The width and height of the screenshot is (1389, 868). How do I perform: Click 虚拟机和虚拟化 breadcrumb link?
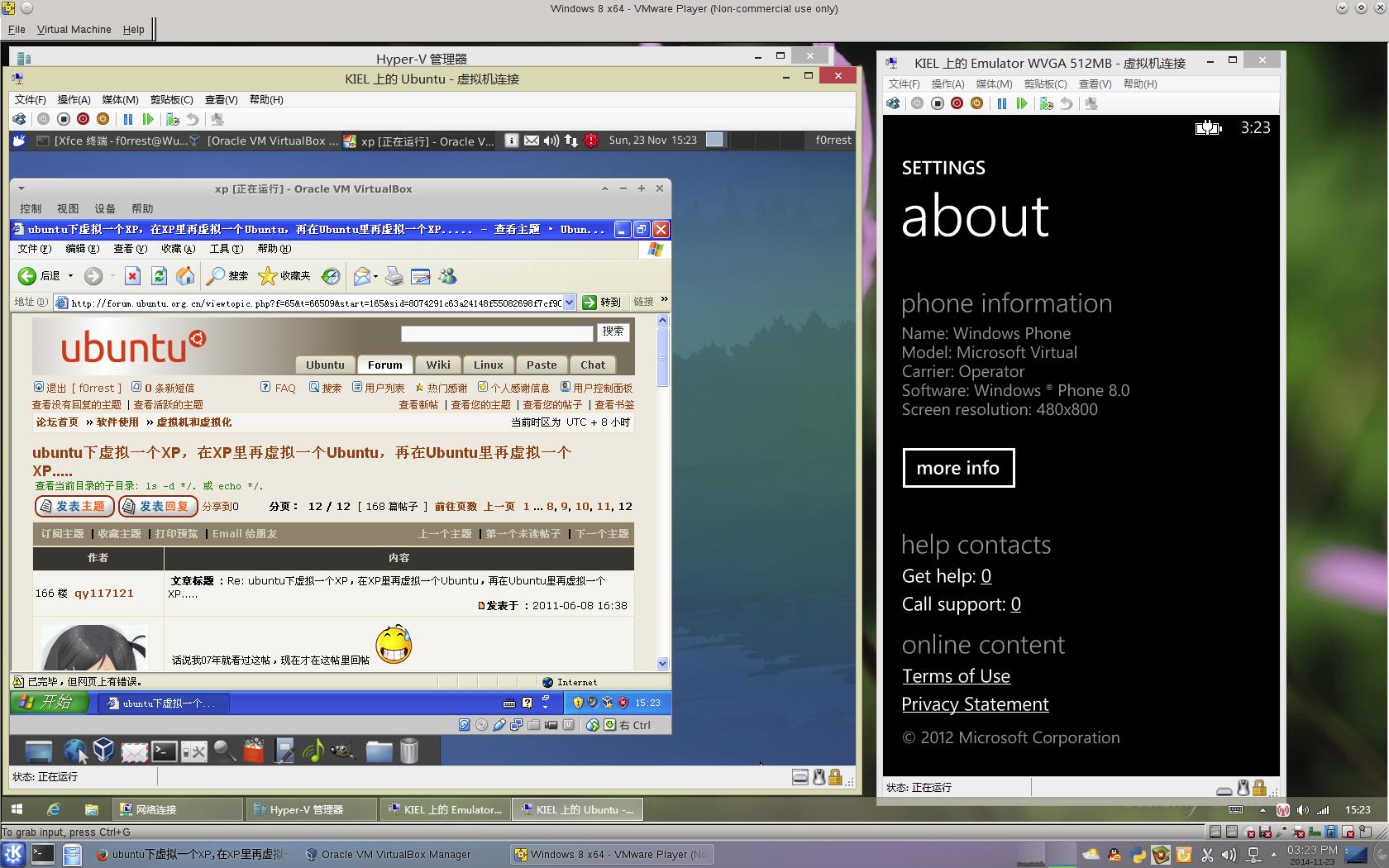(x=194, y=422)
